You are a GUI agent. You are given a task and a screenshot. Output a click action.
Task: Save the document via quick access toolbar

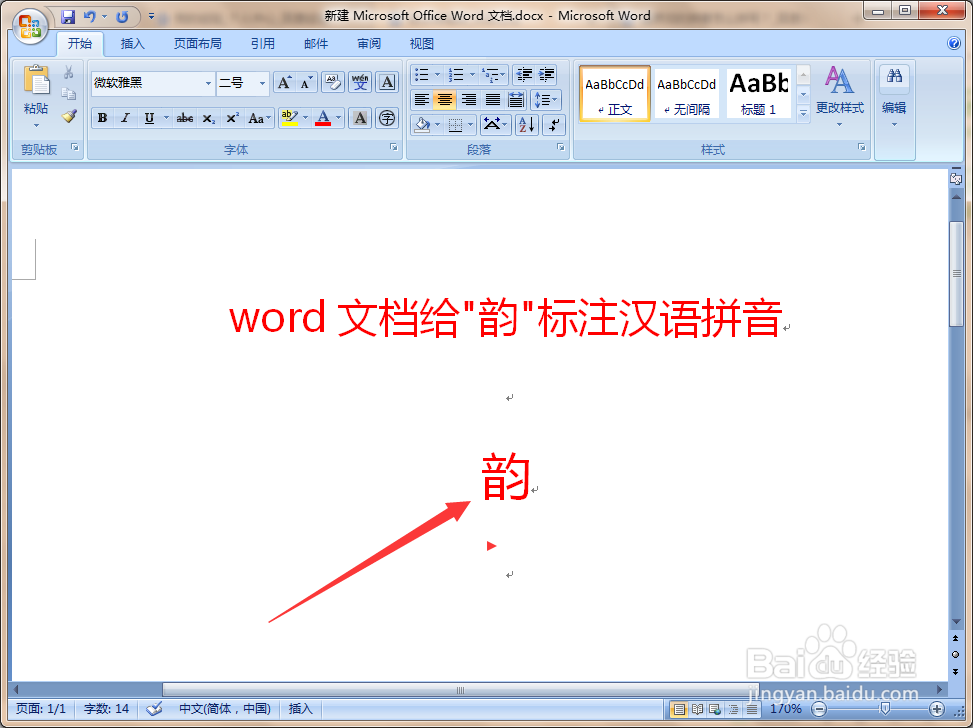[x=68, y=17]
